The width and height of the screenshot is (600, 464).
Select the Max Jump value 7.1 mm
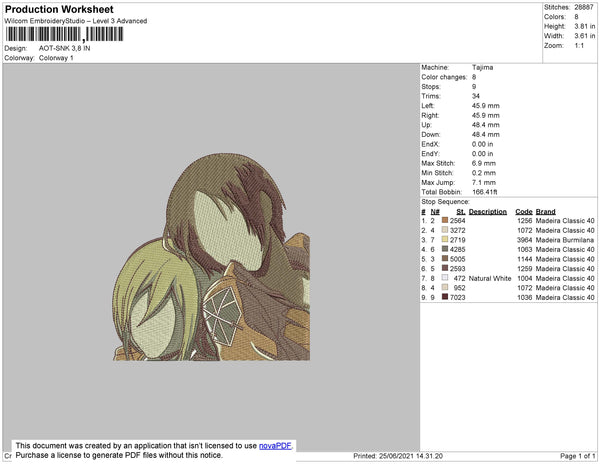point(484,182)
